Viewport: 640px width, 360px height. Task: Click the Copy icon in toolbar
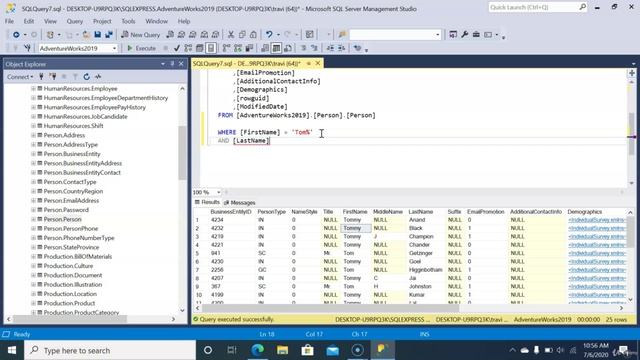pos(242,35)
